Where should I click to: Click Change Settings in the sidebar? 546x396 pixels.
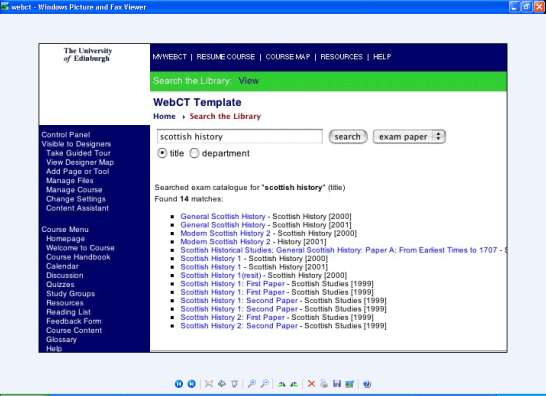pyautogui.click(x=76, y=199)
